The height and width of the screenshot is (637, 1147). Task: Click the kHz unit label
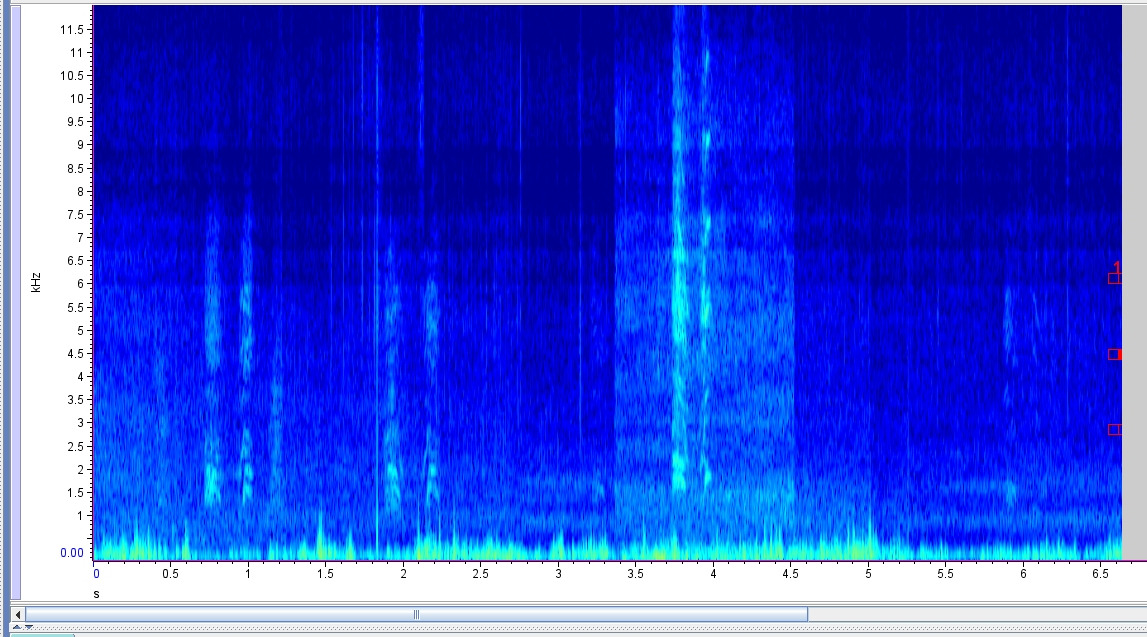coord(35,282)
